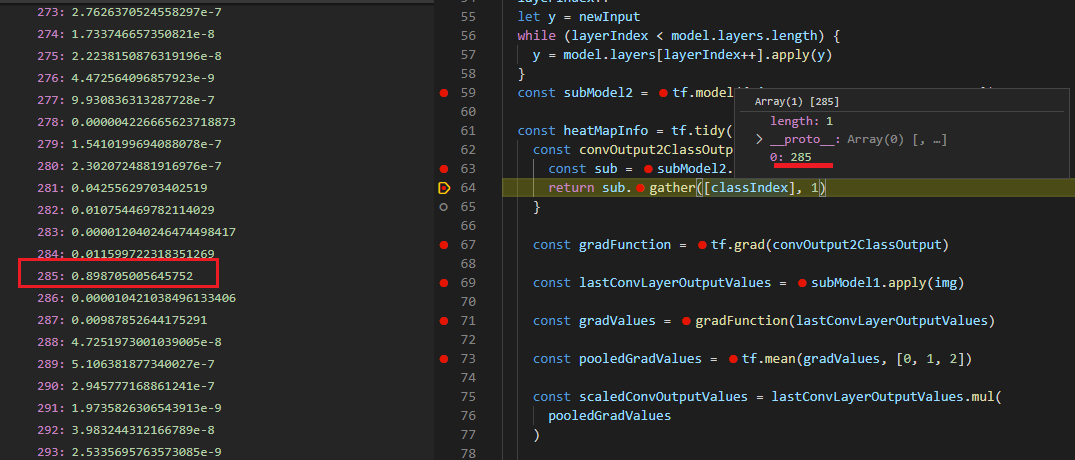Remove the gutter breakpoint on line 67

tap(444, 245)
